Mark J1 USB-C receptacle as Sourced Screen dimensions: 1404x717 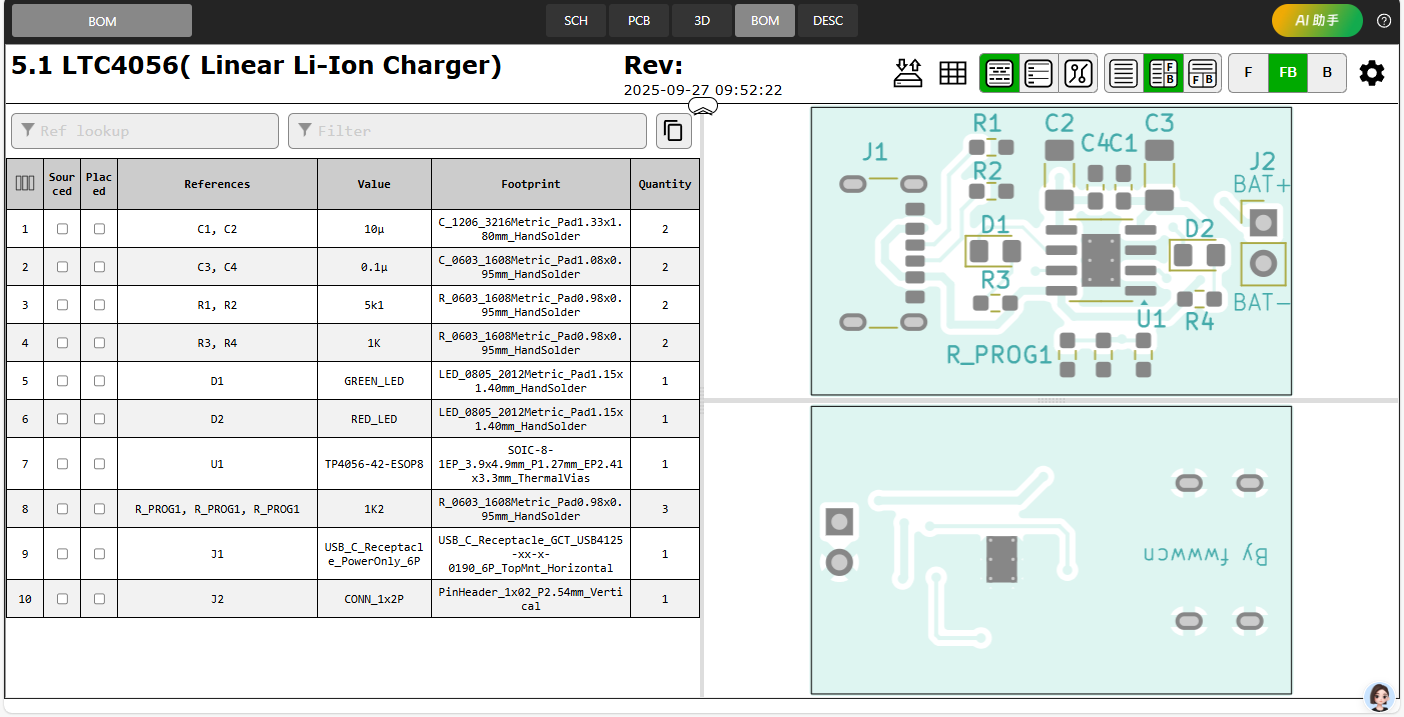pos(62,554)
